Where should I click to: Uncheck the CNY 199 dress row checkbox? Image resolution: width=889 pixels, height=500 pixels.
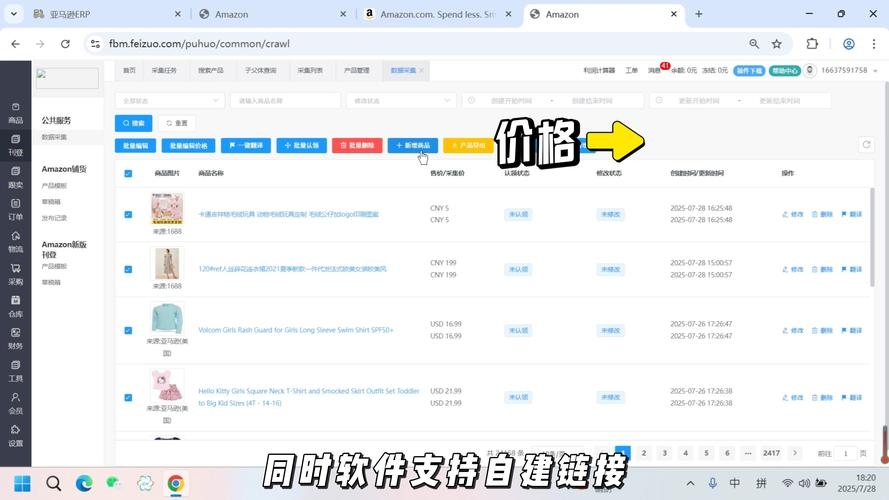click(x=128, y=269)
